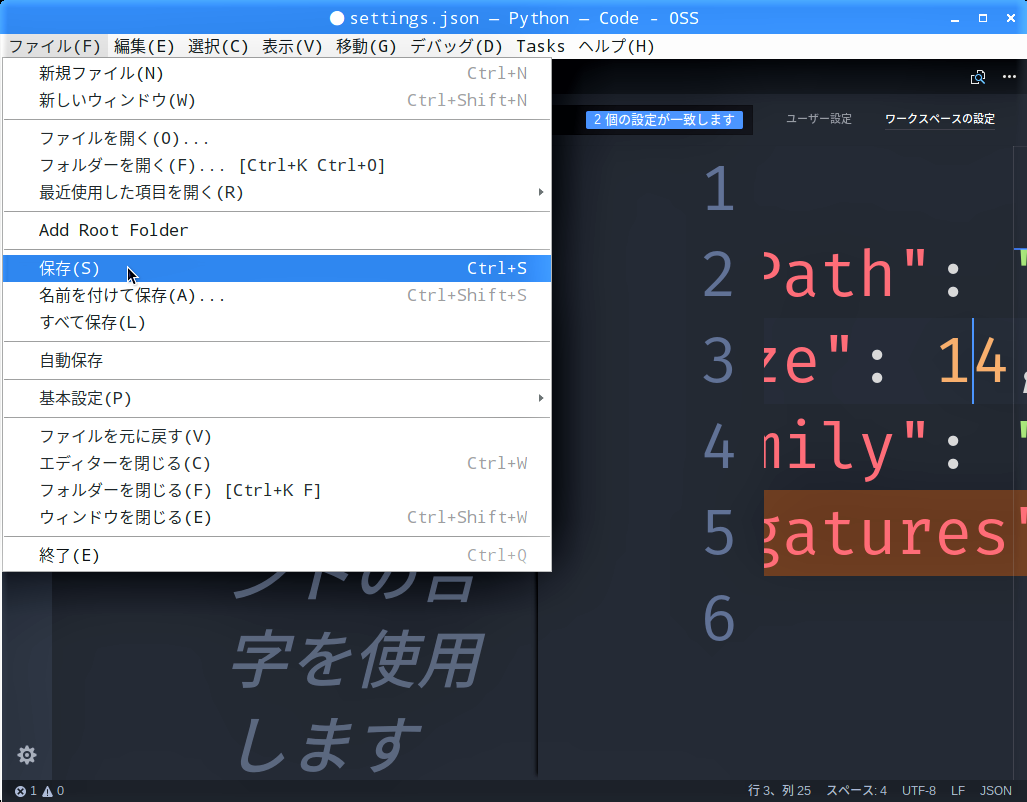
Task: Maximize the Code - OSS window
Action: coord(982,18)
